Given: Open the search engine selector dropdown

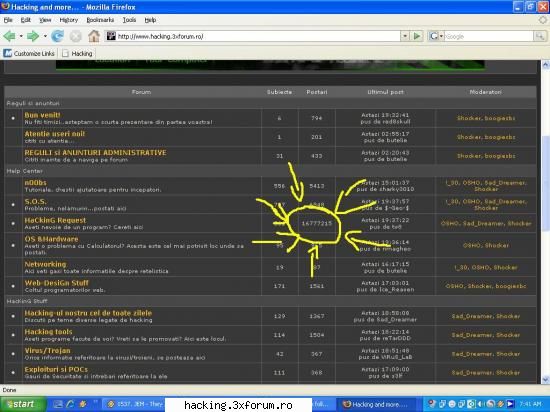Looking at the screenshot, I should pyautogui.click(x=436, y=36).
